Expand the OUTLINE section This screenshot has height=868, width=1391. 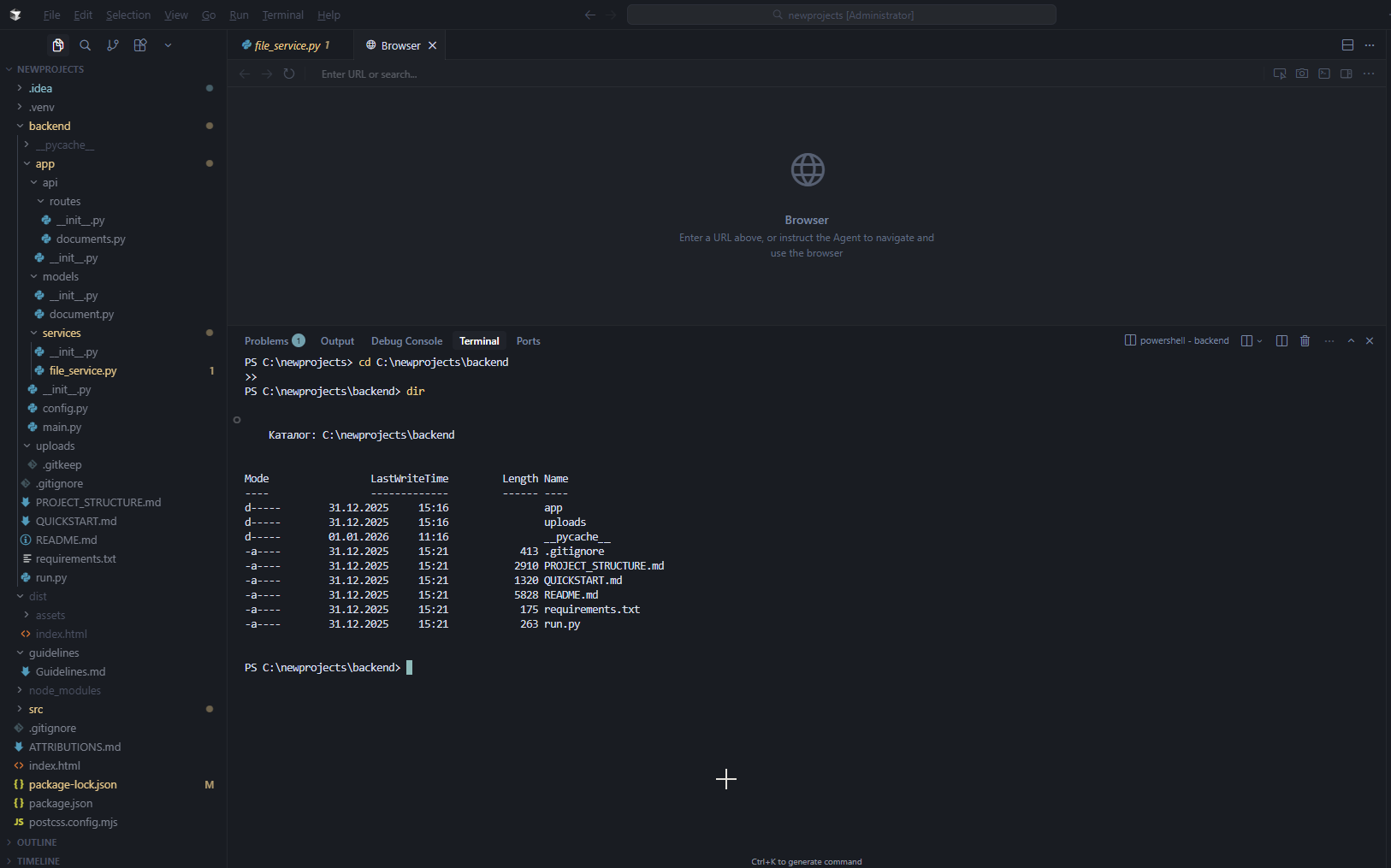point(113,842)
